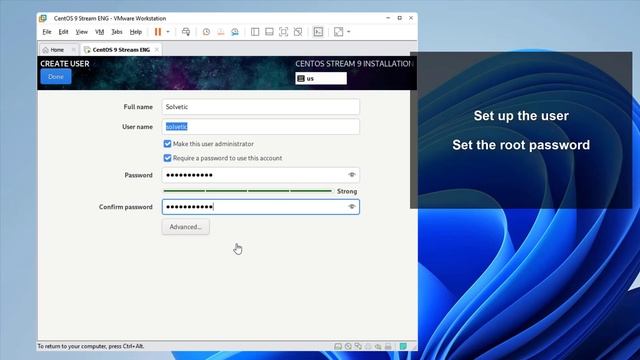Click the keyboard icon beside us
This screenshot has width=640, height=360.
[x=301, y=78]
